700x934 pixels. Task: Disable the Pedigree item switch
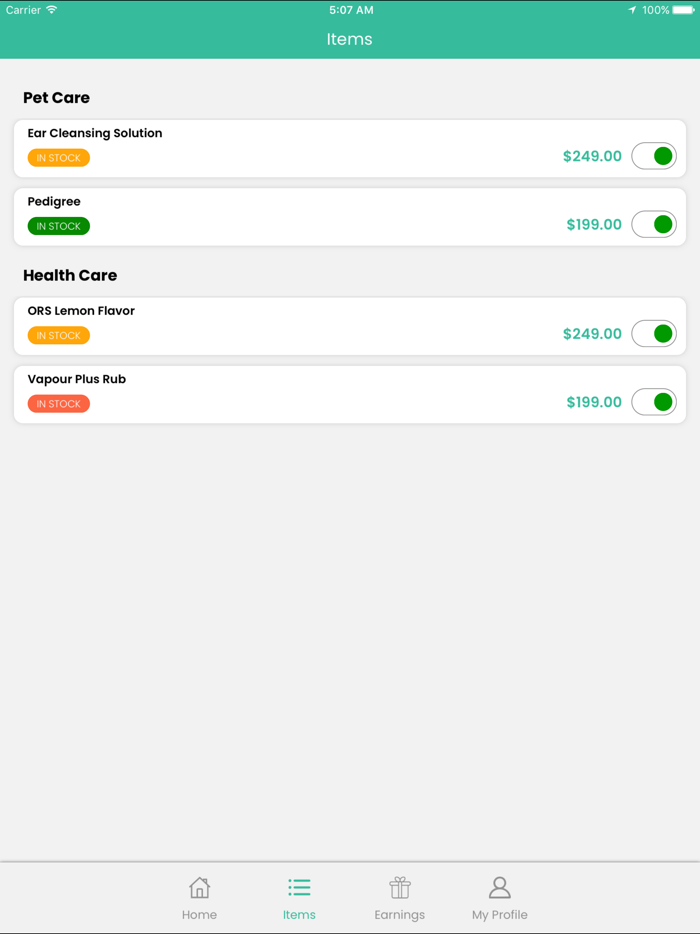pos(654,225)
